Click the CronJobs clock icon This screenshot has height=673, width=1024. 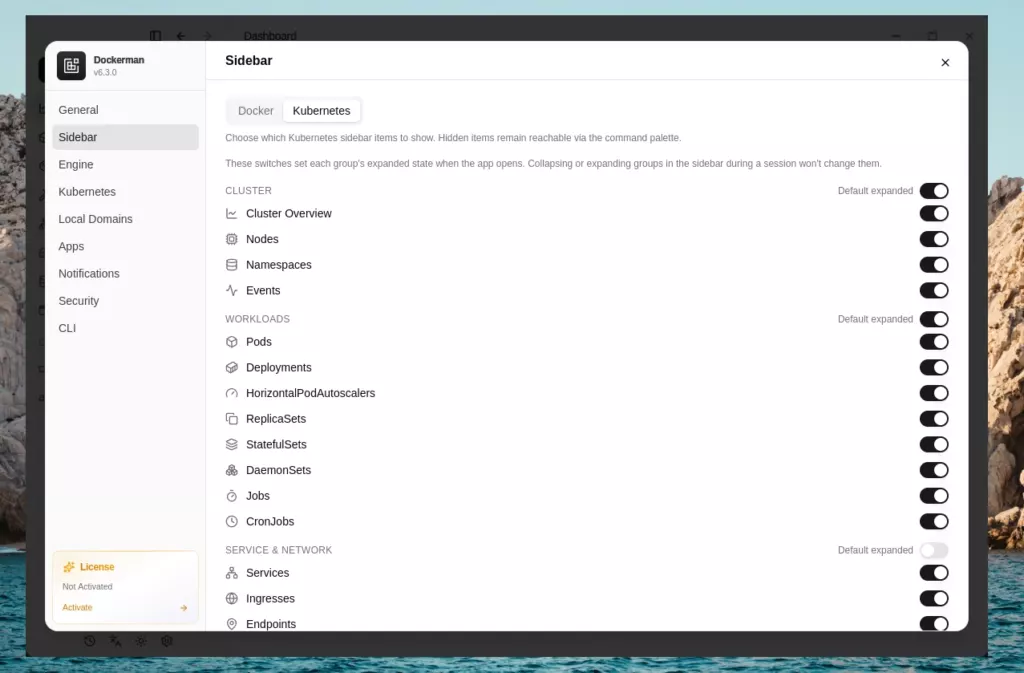(x=231, y=522)
